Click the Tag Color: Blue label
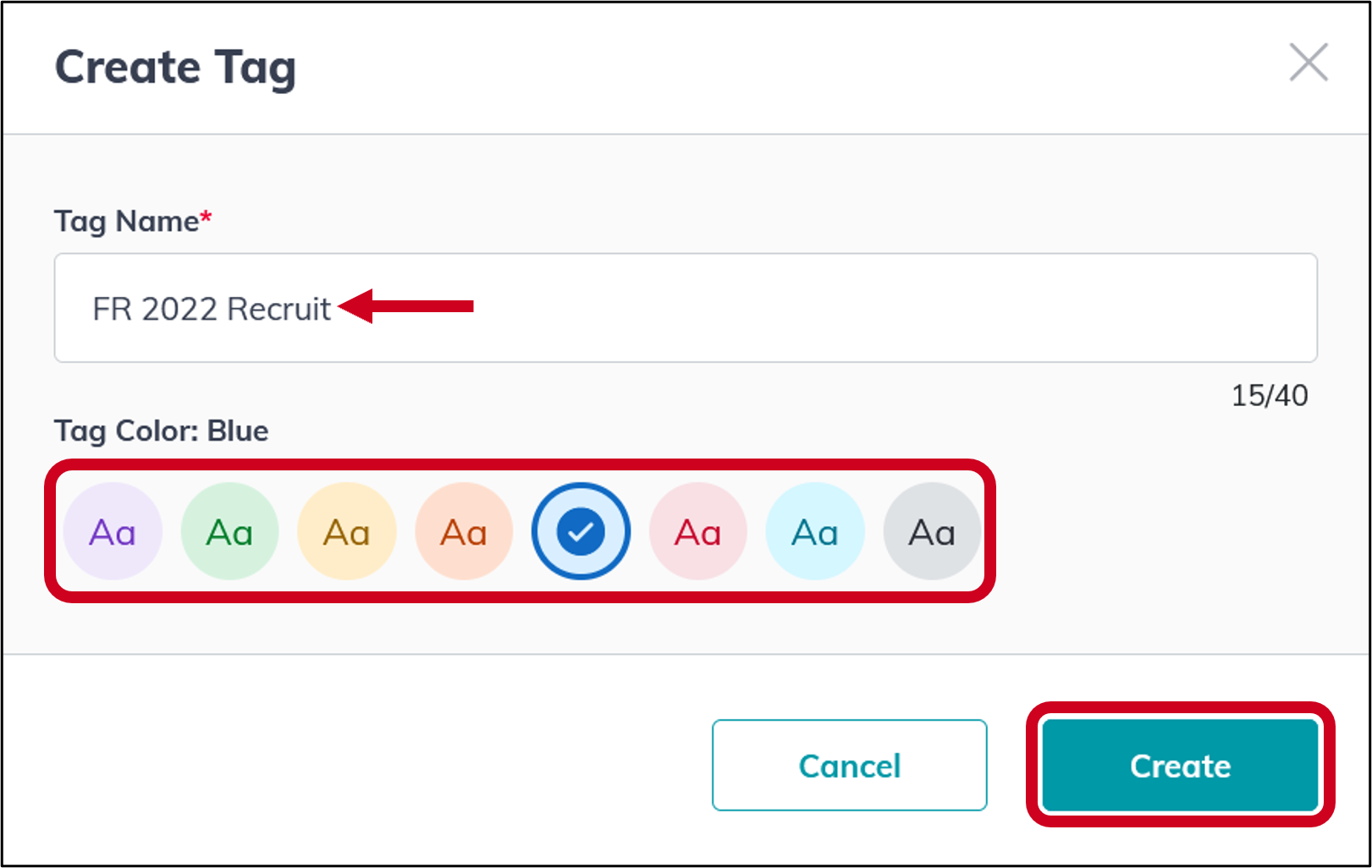This screenshot has height=868, width=1372. (x=161, y=431)
